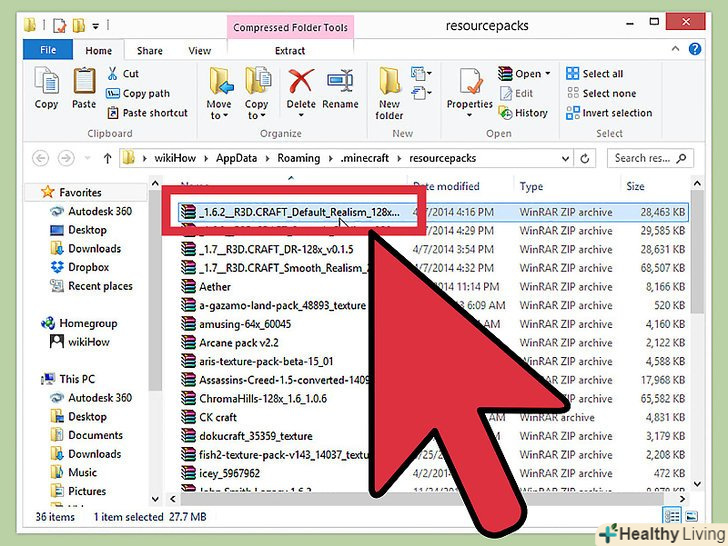Viewport: 728px width, 546px height.
Task: Click Roaming in the address breadcrumb
Action: tap(299, 158)
